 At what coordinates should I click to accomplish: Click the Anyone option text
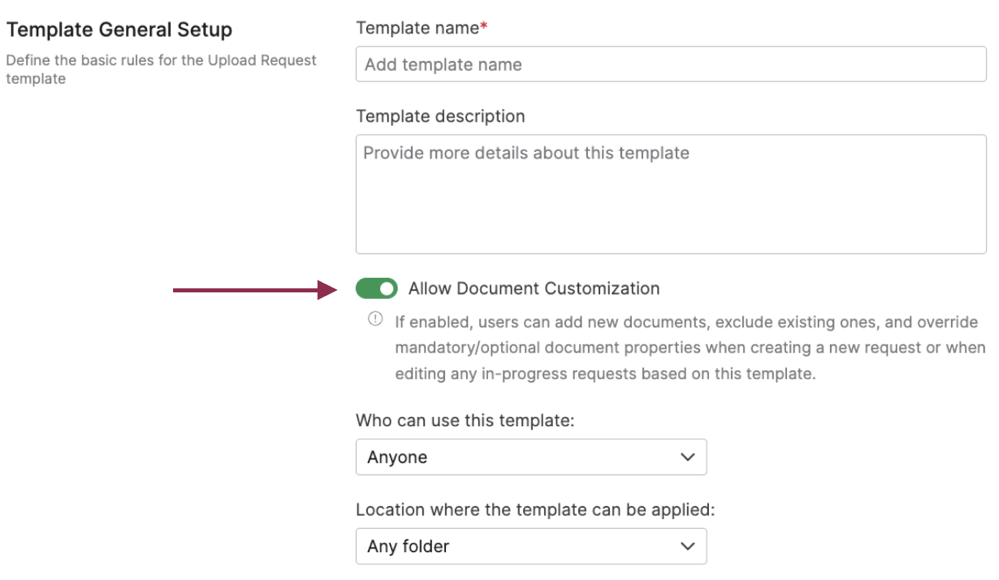[x=400, y=457]
